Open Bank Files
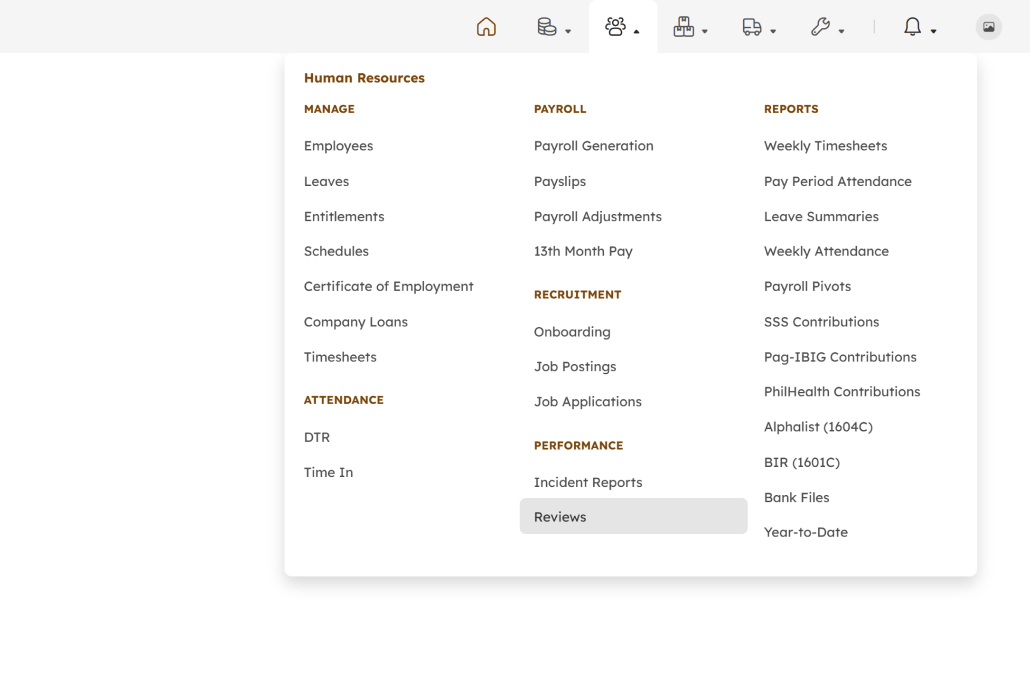The image size is (1030, 695). pyautogui.click(x=796, y=497)
